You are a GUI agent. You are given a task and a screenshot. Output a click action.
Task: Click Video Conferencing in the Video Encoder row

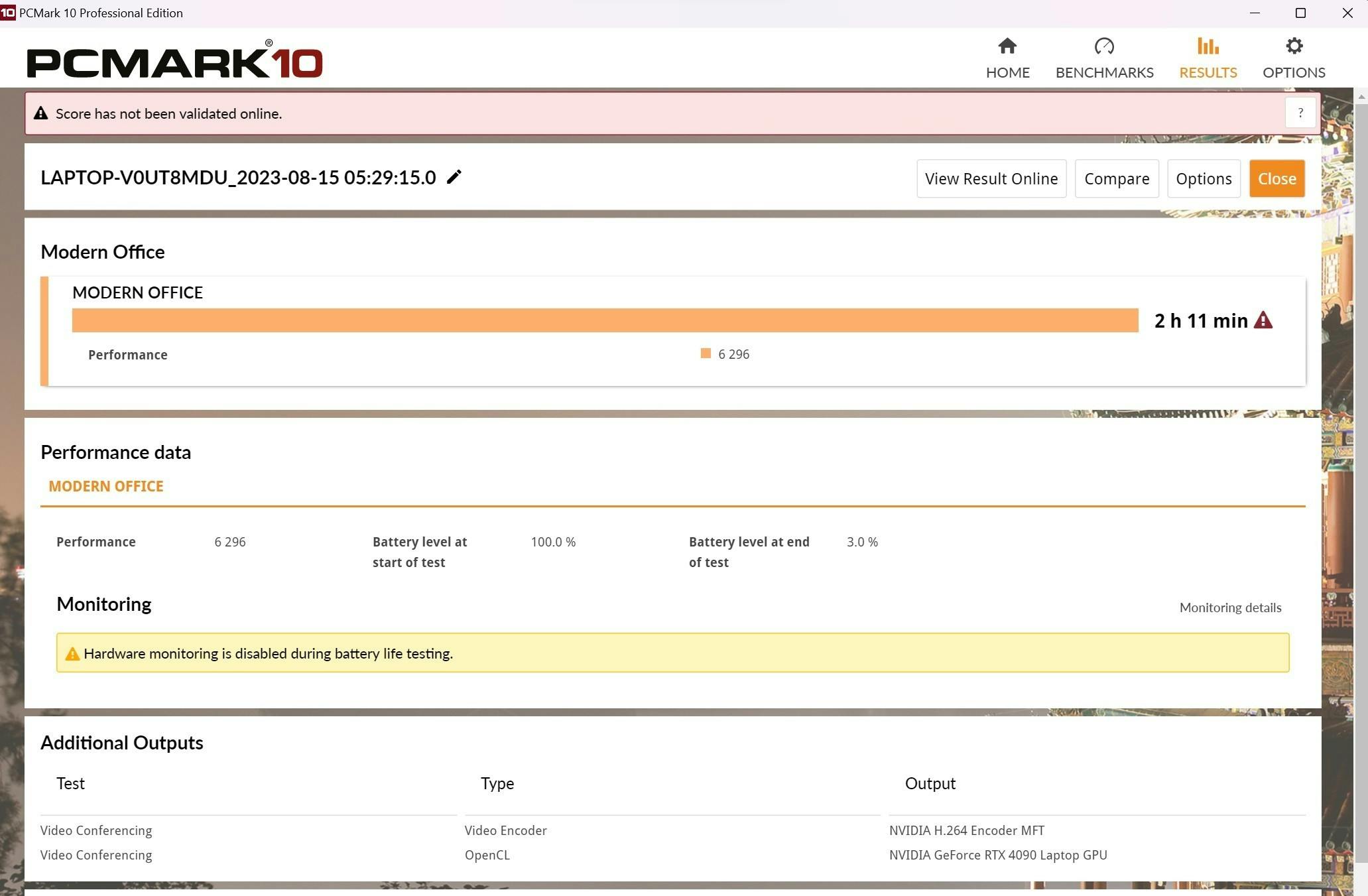(x=96, y=830)
